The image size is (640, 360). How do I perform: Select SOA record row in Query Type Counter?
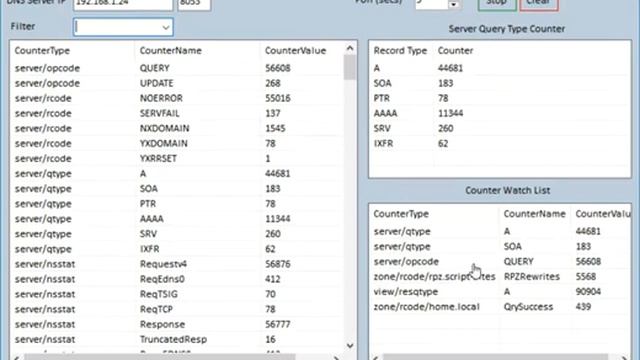(500, 83)
